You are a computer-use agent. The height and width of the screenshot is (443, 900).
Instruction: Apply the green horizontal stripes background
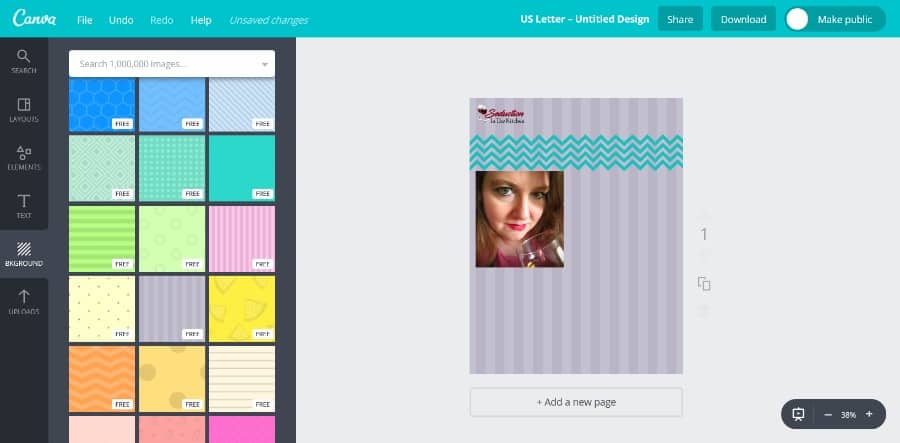102,239
